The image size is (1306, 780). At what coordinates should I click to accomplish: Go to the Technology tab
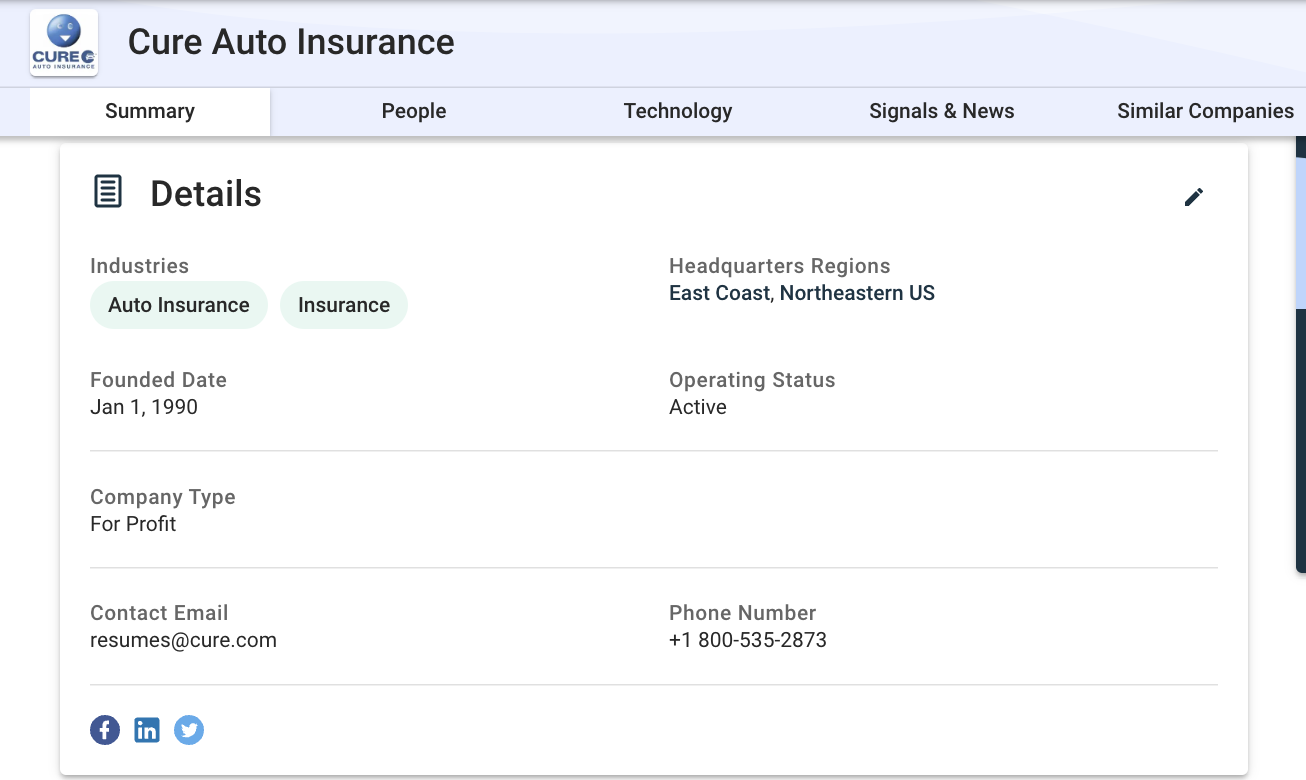click(x=678, y=111)
